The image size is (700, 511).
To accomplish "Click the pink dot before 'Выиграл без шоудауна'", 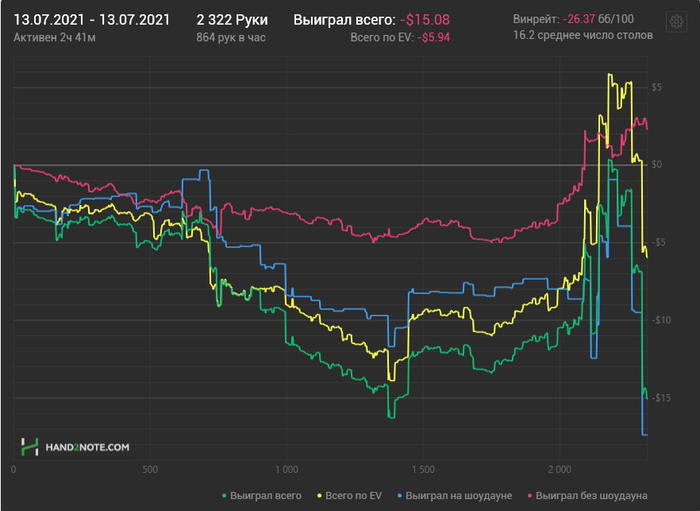I will coord(530,496).
